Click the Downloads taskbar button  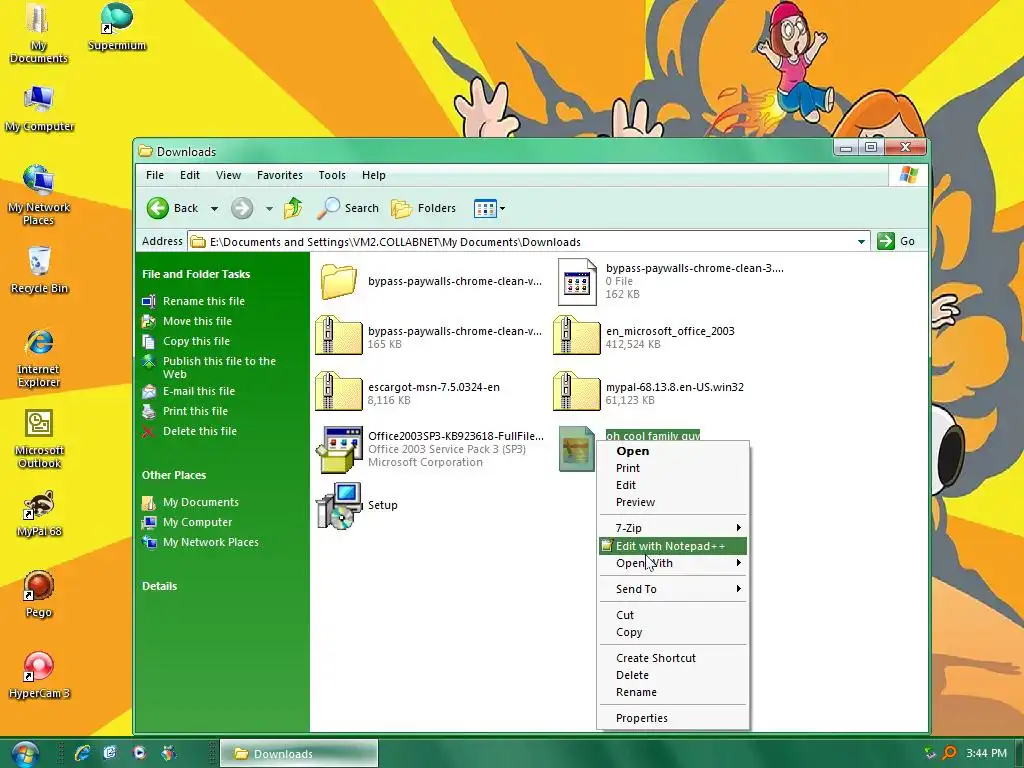pos(299,754)
